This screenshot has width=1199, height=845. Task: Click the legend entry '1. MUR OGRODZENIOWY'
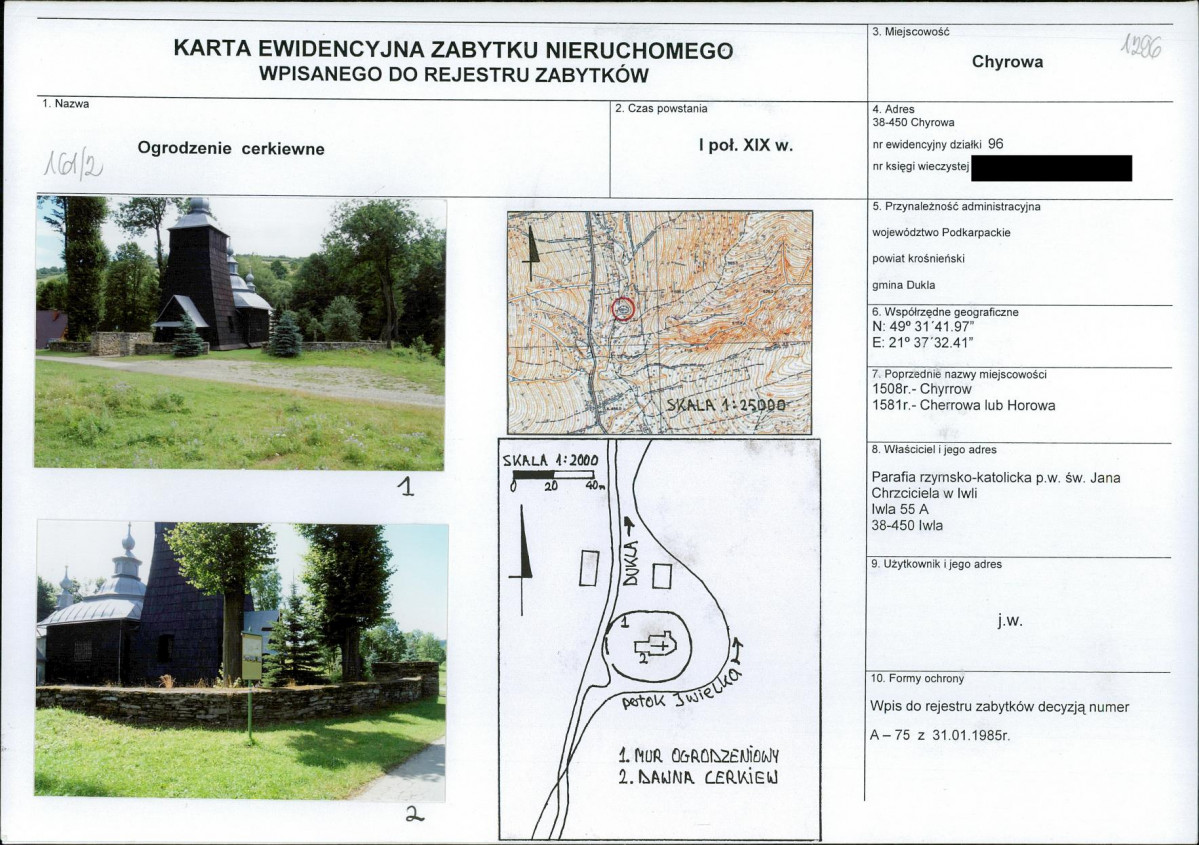click(698, 756)
